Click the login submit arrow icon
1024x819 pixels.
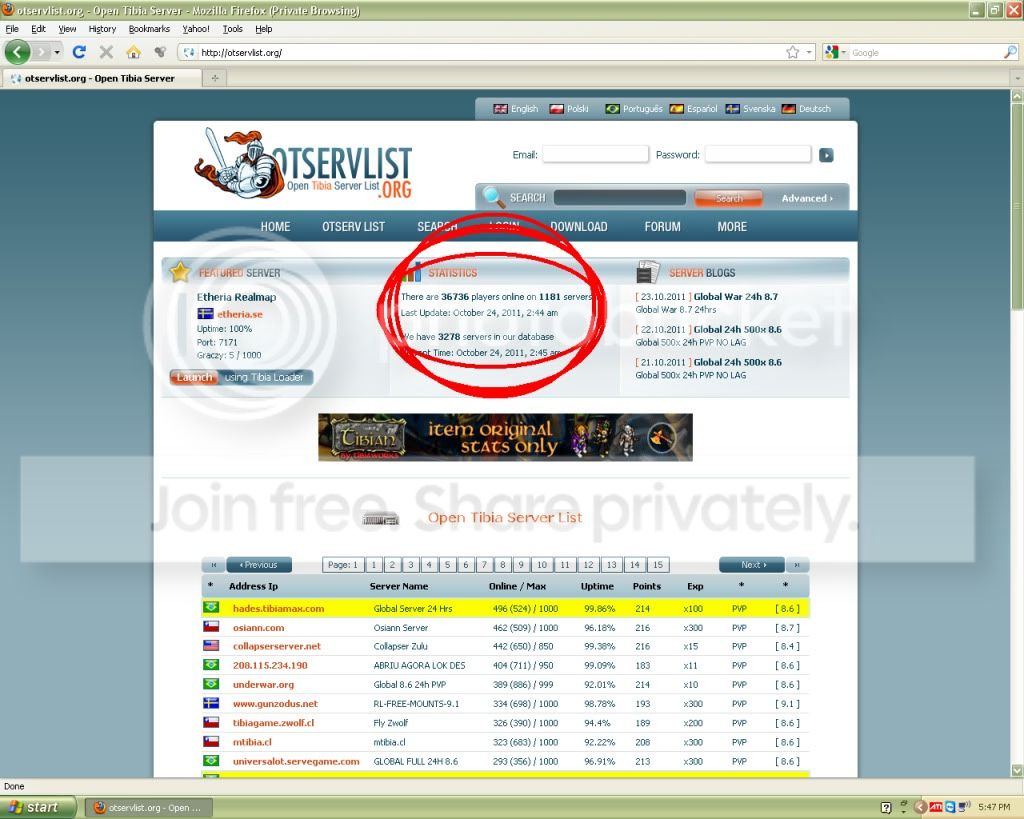(x=826, y=155)
